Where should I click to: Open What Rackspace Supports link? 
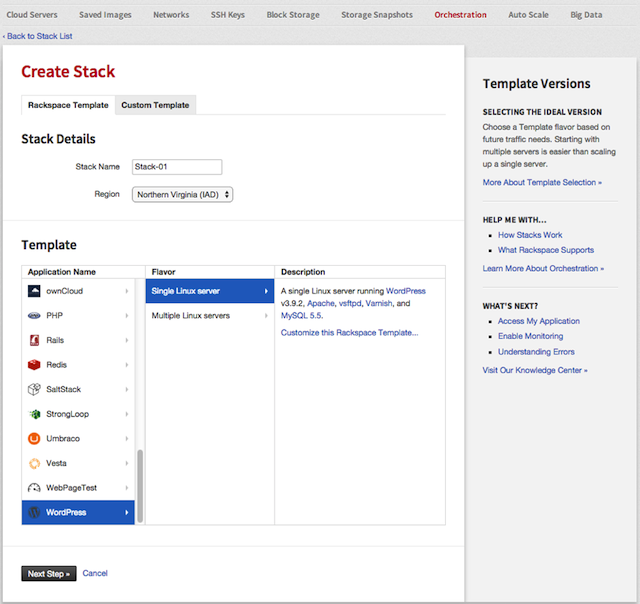(546, 250)
